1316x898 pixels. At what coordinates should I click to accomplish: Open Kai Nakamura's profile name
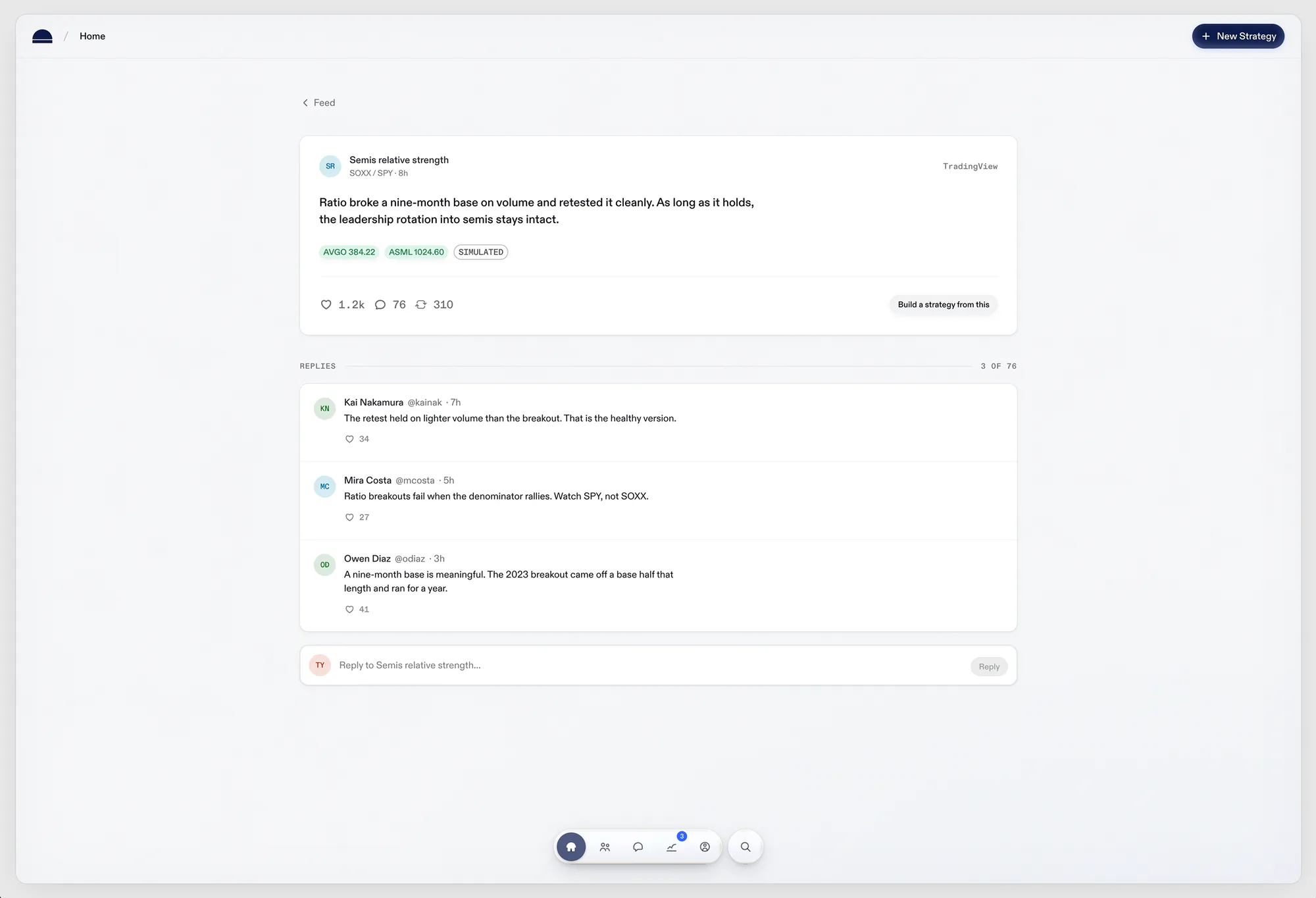point(374,402)
